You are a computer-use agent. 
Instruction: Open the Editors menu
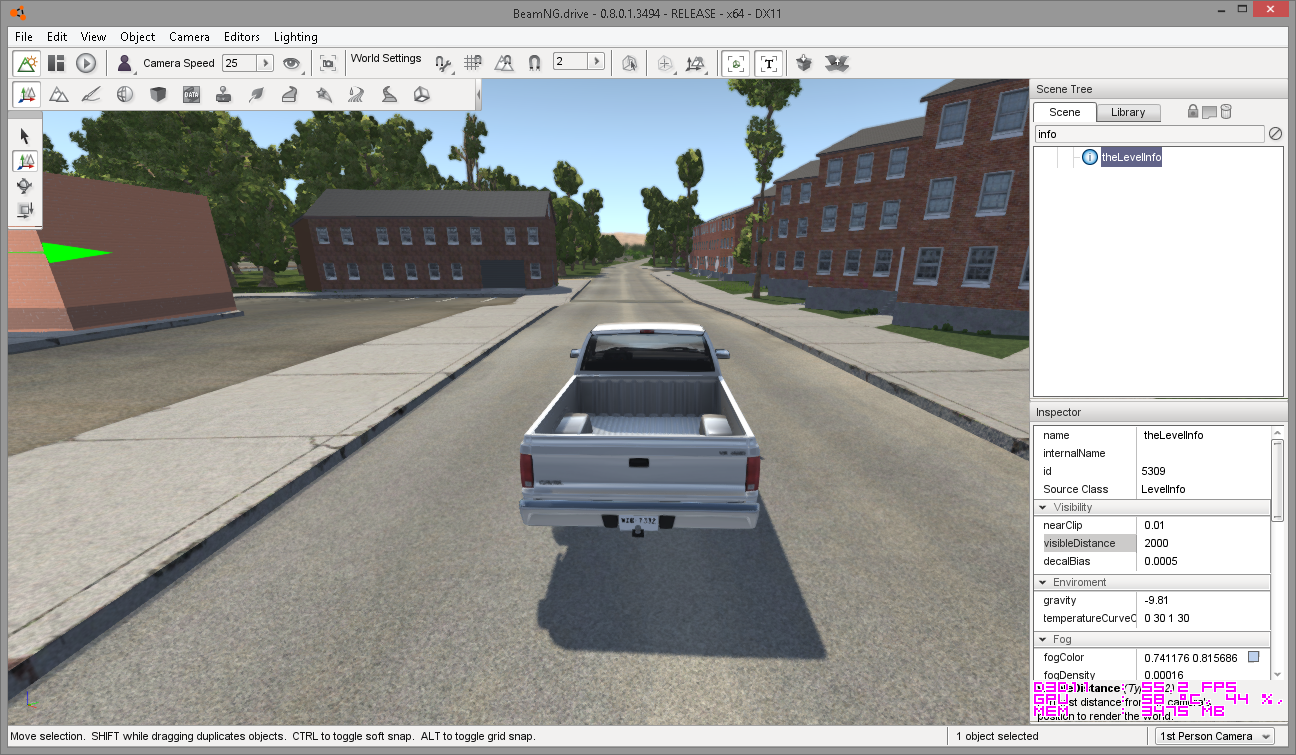[243, 37]
